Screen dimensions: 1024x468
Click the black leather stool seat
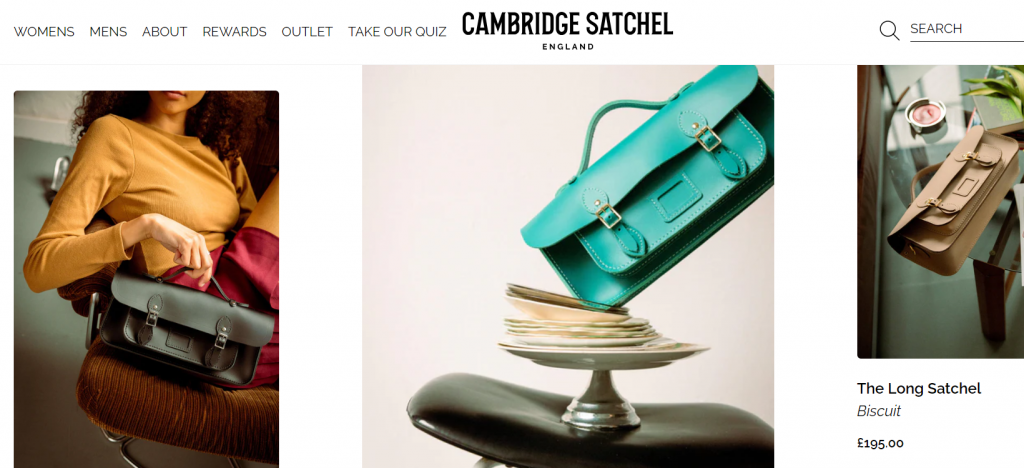tap(588, 418)
